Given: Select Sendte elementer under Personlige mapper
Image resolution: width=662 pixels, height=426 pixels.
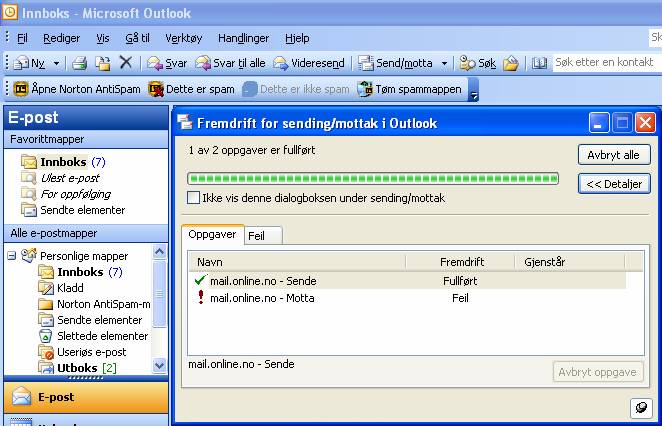Looking at the screenshot, I should [90, 320].
